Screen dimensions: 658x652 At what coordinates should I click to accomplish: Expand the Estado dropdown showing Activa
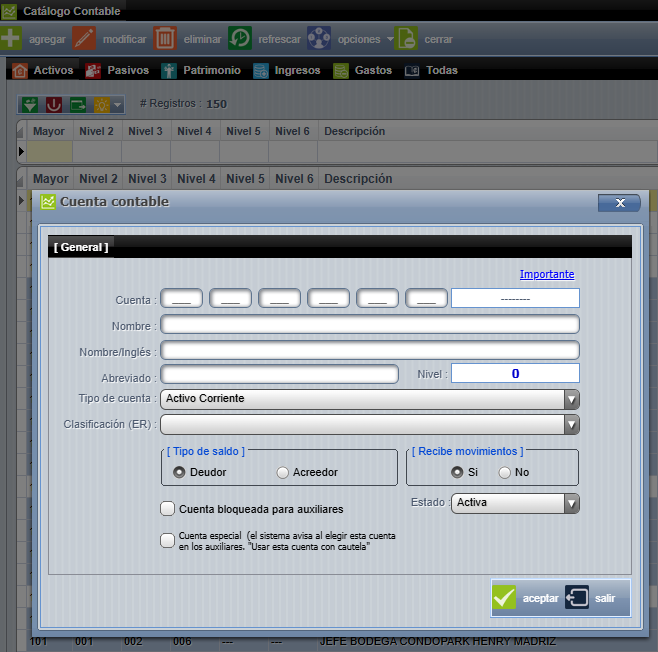point(571,503)
